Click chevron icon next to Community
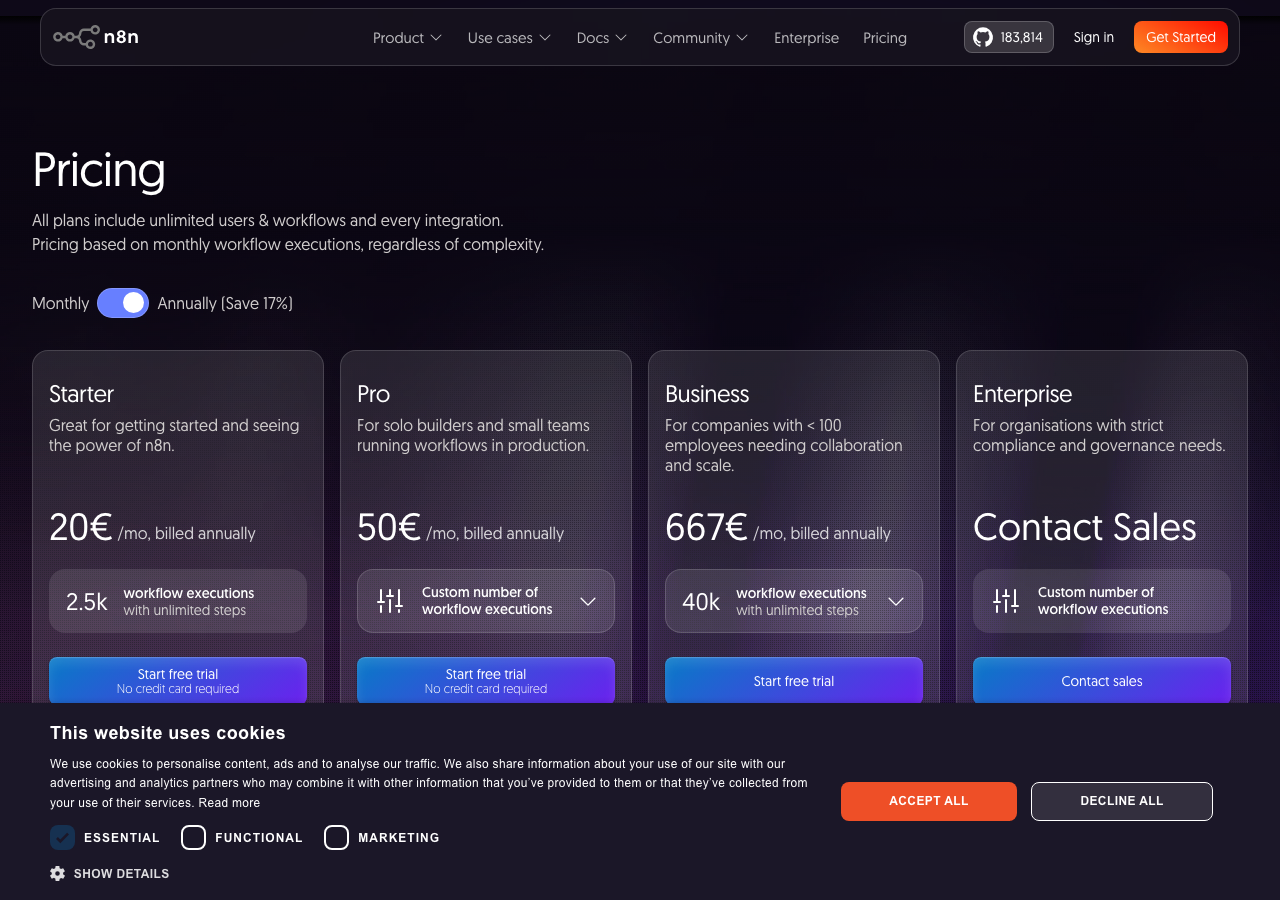 pyautogui.click(x=742, y=38)
